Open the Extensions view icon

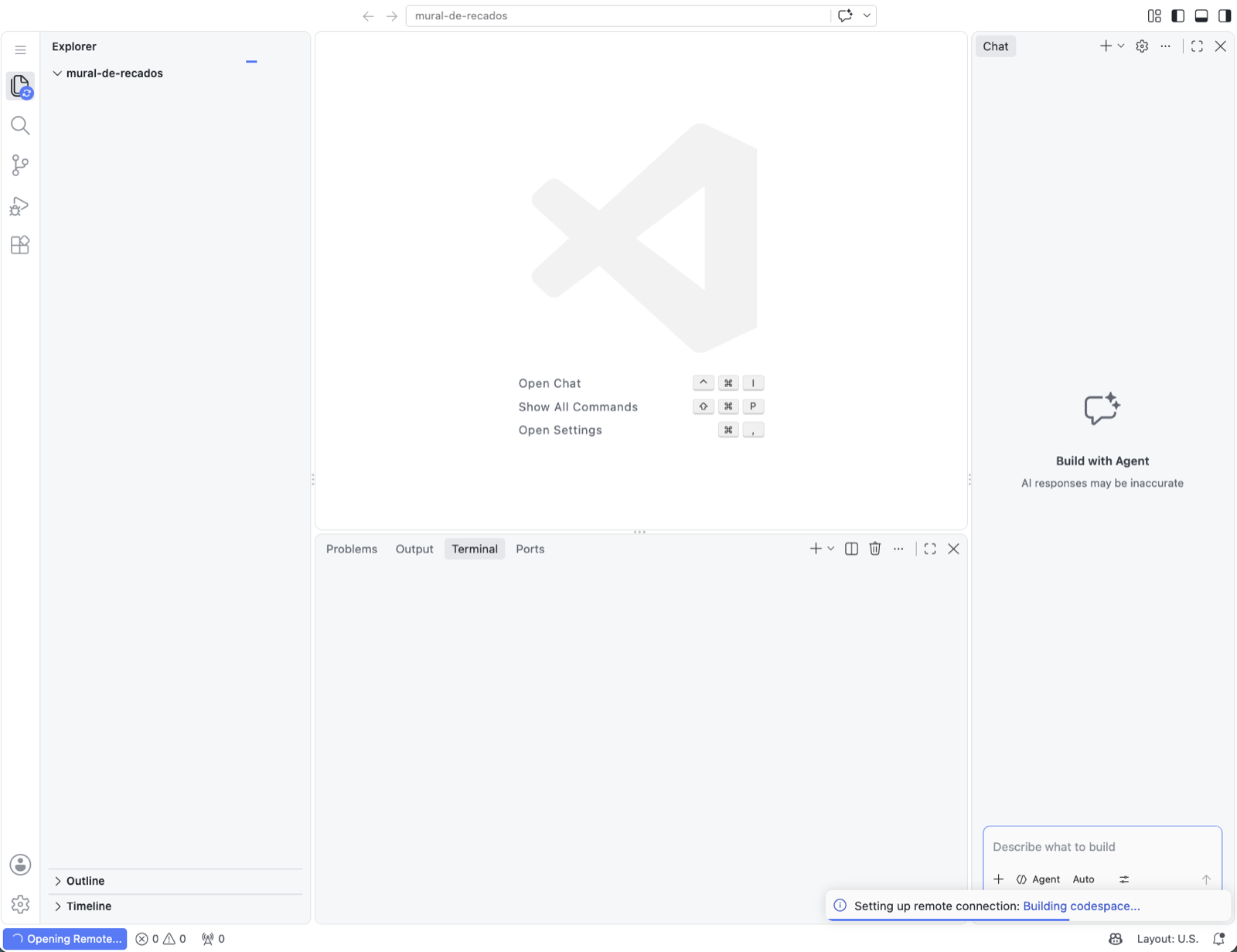(20, 245)
